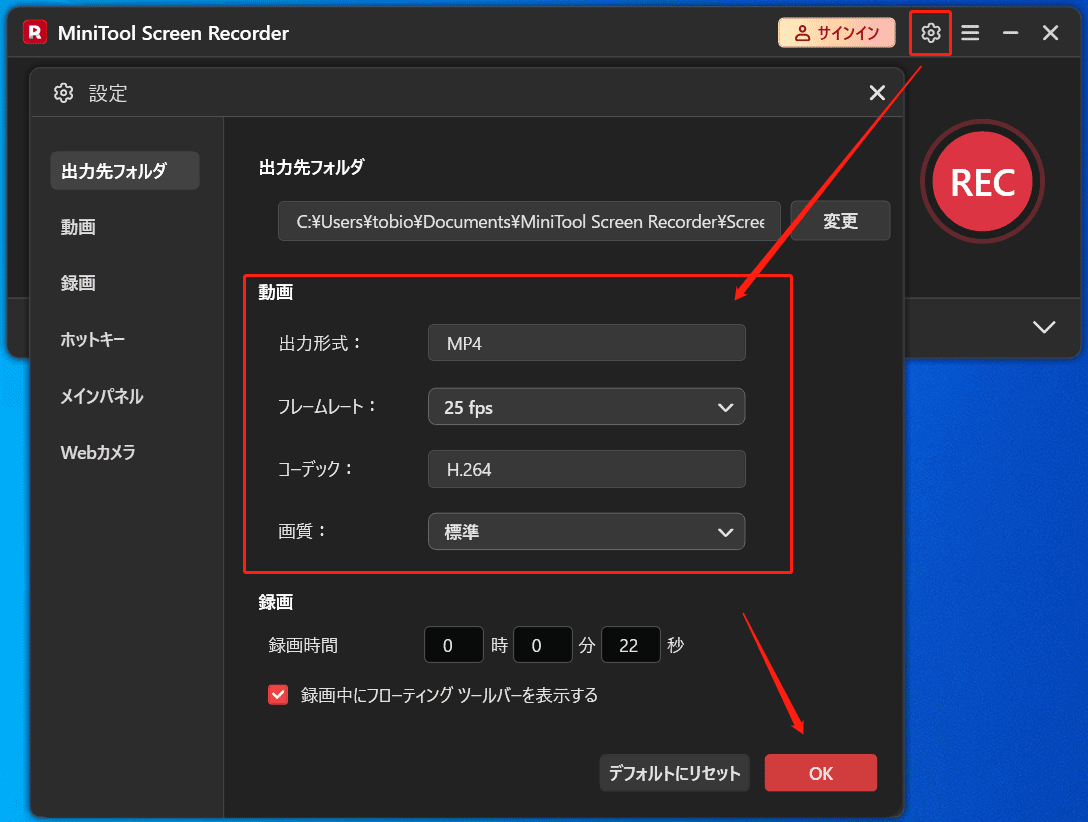Click the コーデック H.264 field
This screenshot has width=1088, height=822.
(x=587, y=469)
